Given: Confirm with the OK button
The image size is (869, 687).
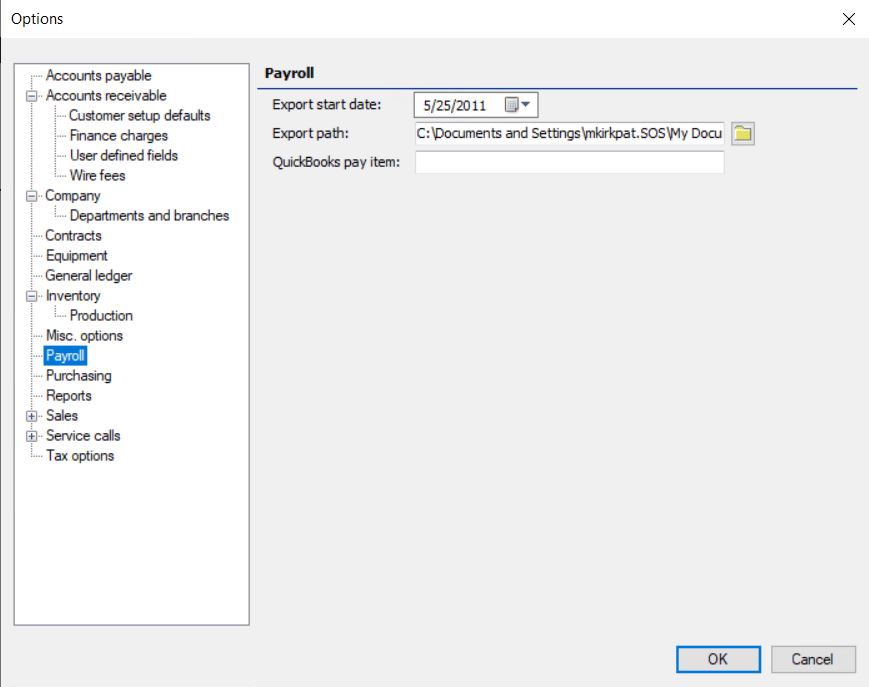Looking at the screenshot, I should 718,659.
